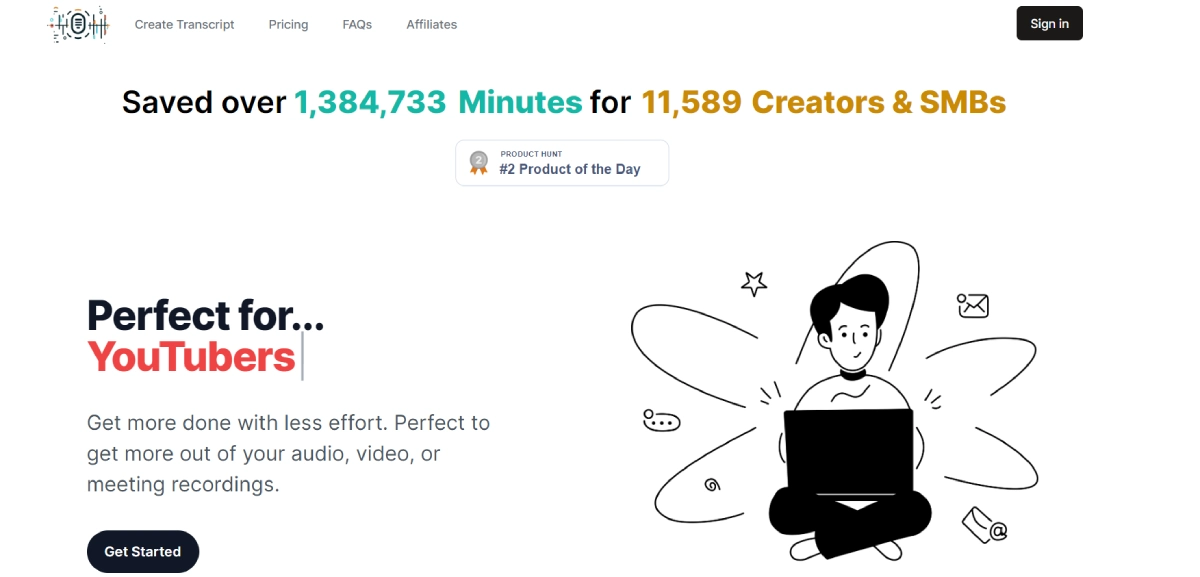1200x577 pixels.
Task: Click the Perfect for... heading
Action: pyautogui.click(x=205, y=316)
